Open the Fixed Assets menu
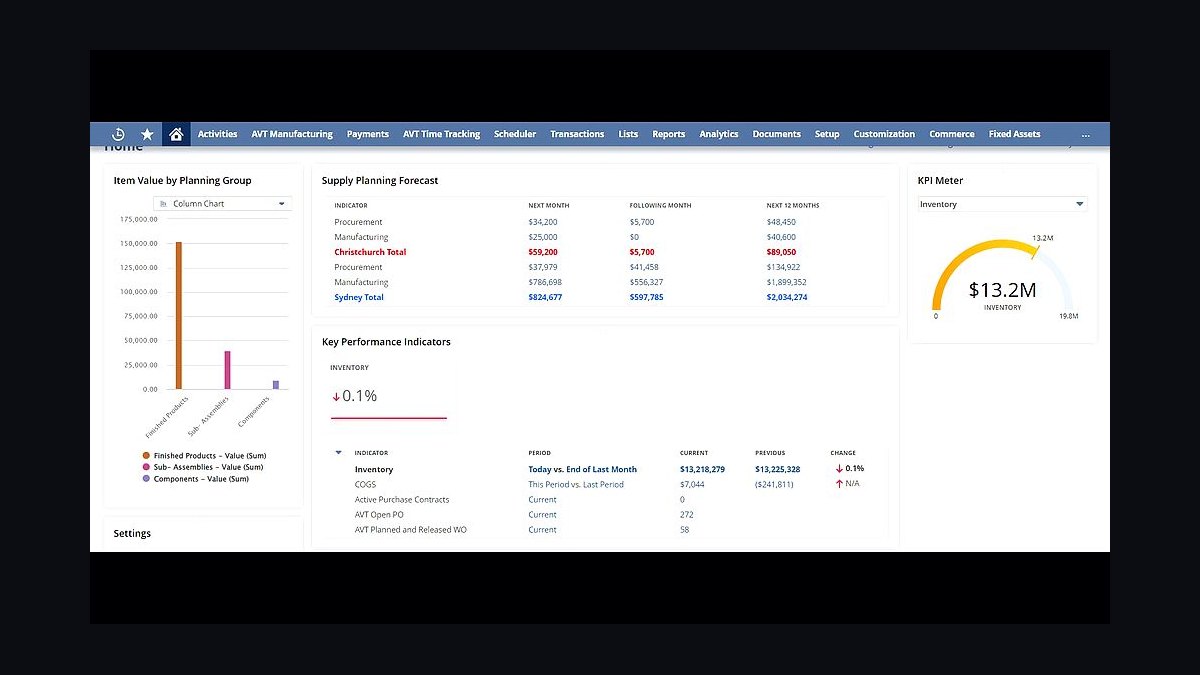1200x675 pixels. [x=1014, y=134]
